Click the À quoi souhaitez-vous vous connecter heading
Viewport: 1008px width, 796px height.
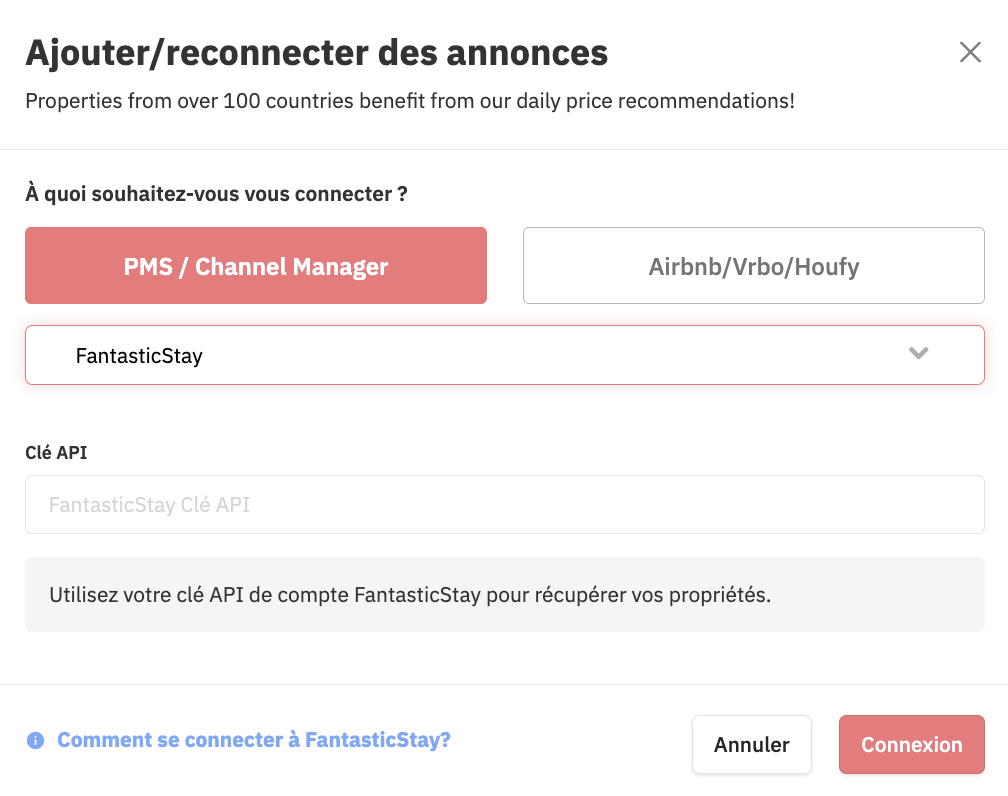click(x=216, y=194)
